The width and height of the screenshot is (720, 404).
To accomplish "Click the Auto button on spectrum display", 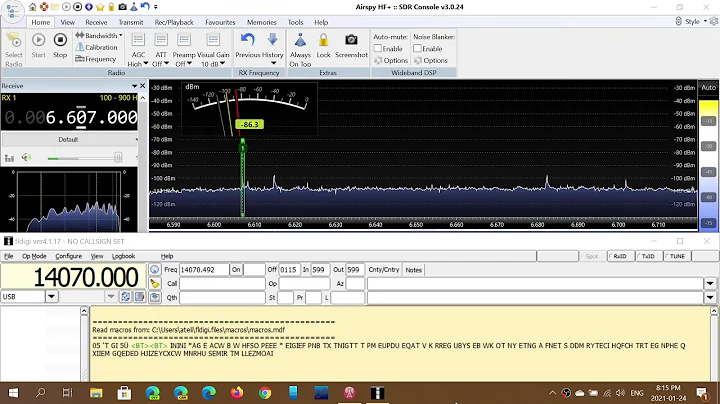I will pos(708,87).
